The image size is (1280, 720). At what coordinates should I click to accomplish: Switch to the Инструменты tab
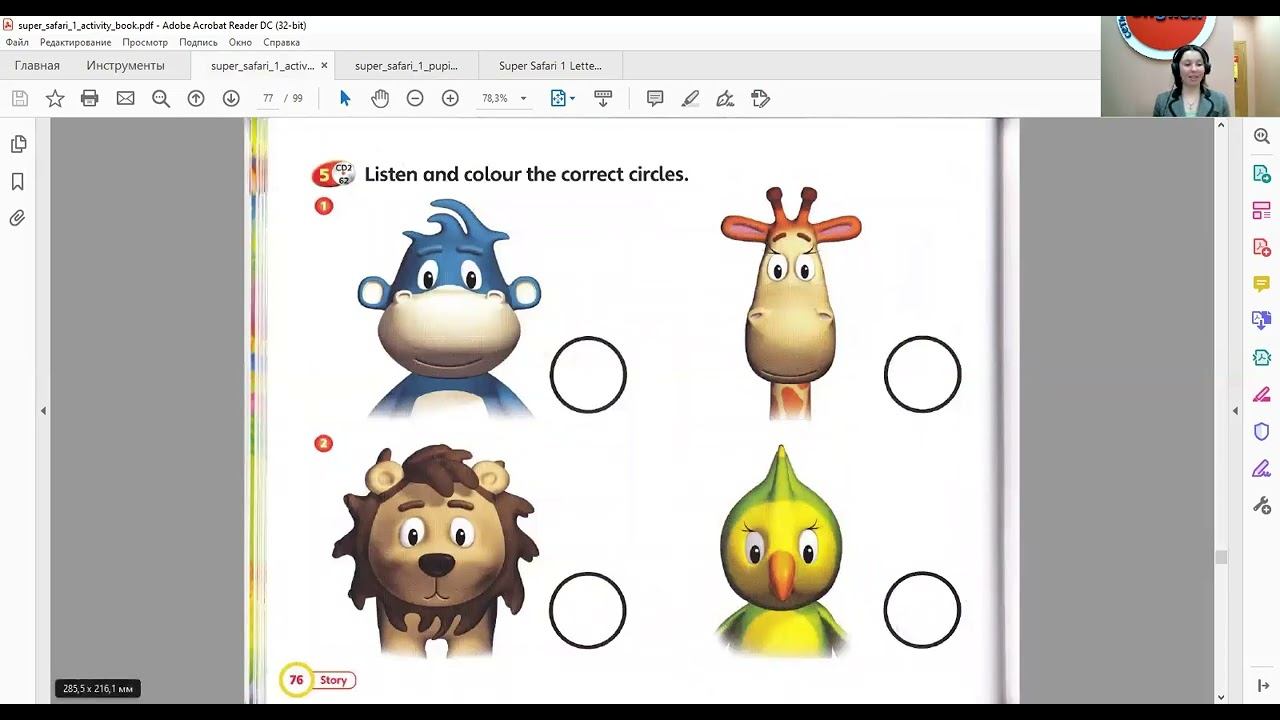125,66
